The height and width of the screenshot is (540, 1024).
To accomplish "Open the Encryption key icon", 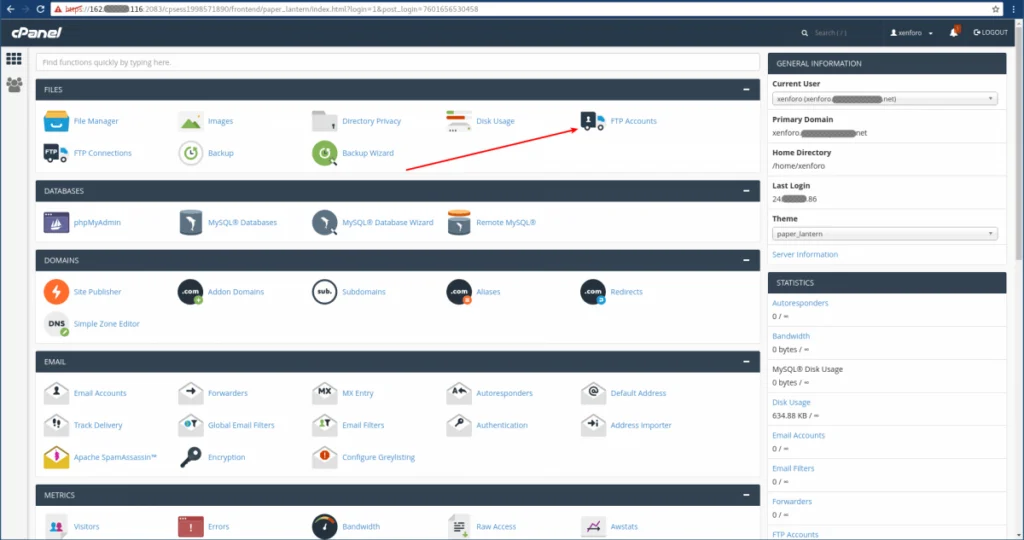I will tap(191, 457).
